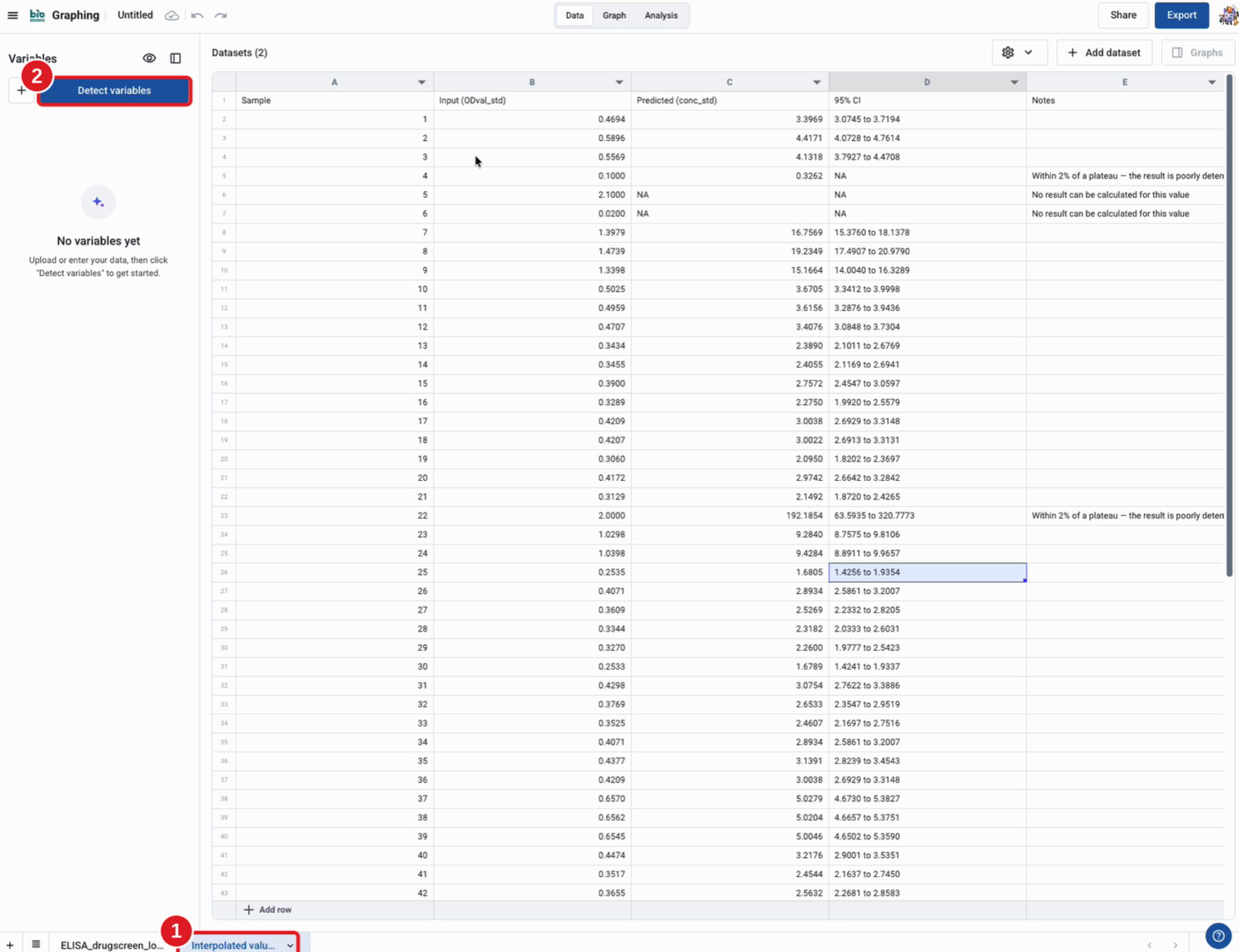Switch to the Data tab
This screenshot has height=952, width=1239.
click(575, 15)
